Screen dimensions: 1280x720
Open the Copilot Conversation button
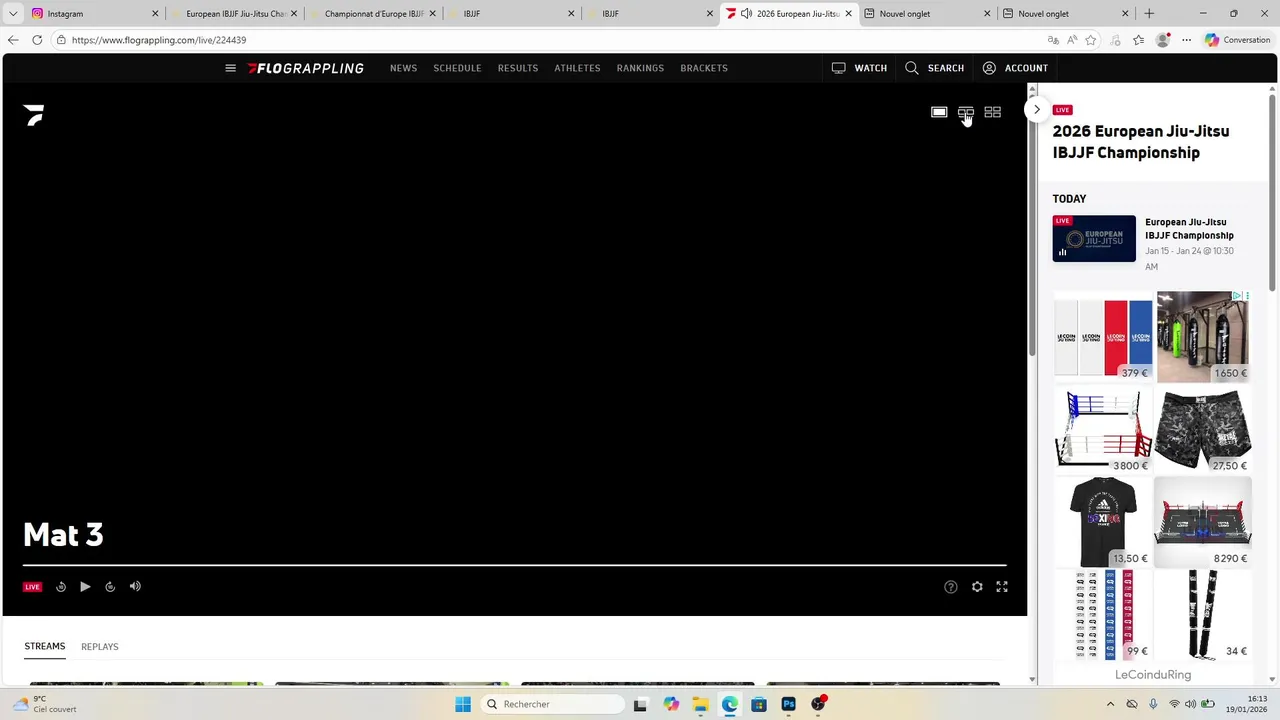[x=1238, y=40]
